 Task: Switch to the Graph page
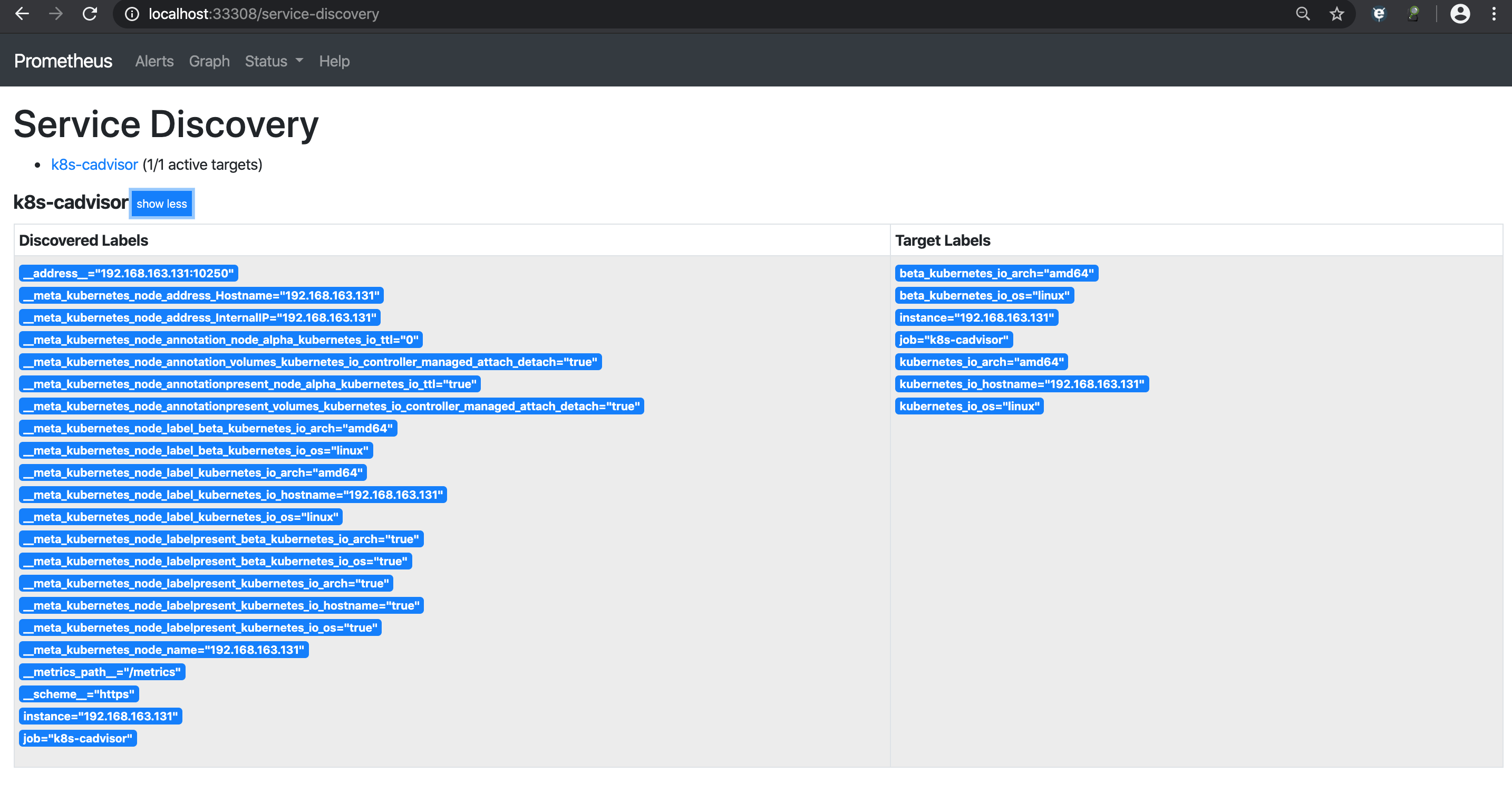(x=209, y=61)
